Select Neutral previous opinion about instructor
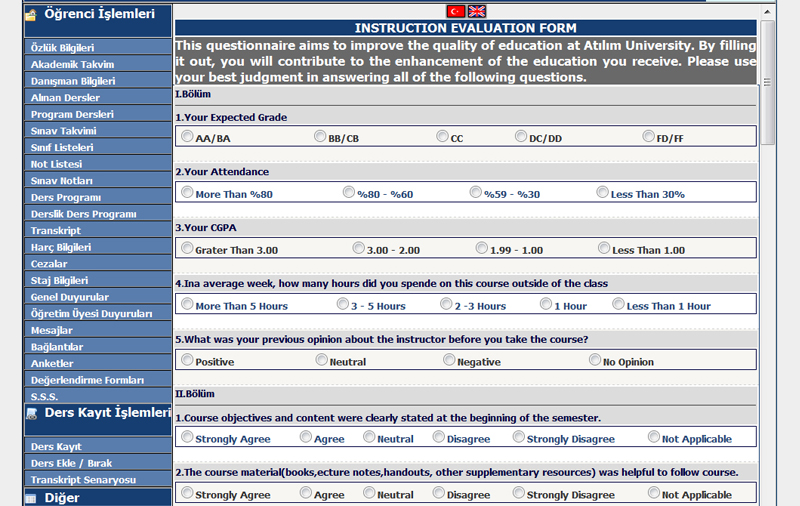The width and height of the screenshot is (800, 506). (321, 360)
